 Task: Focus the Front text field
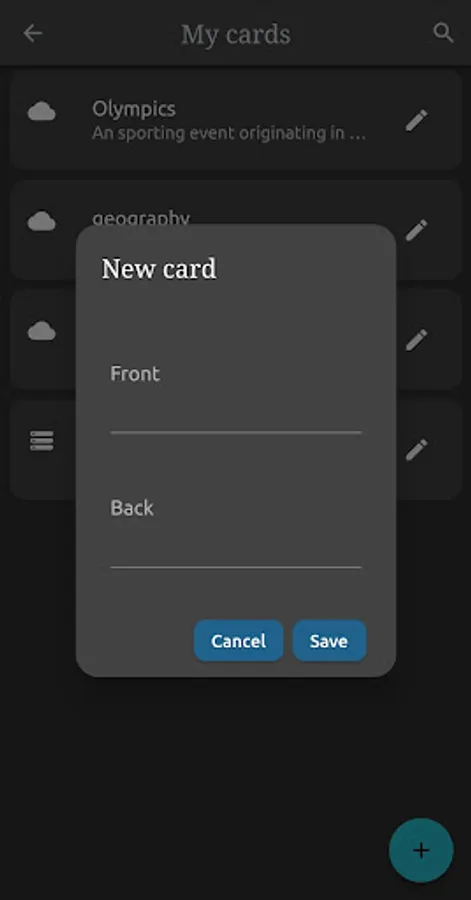pos(236,394)
